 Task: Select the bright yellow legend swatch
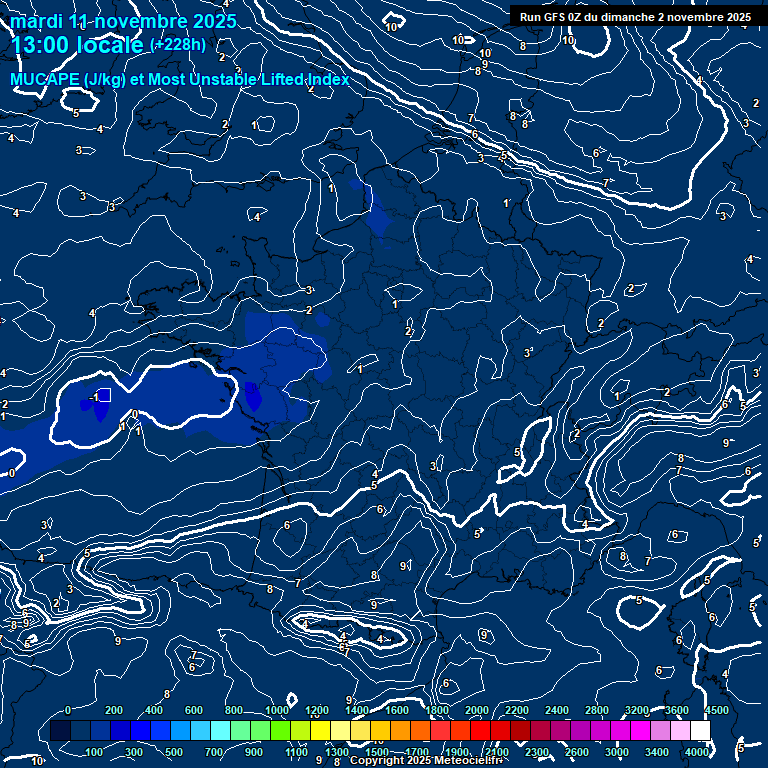[320, 731]
